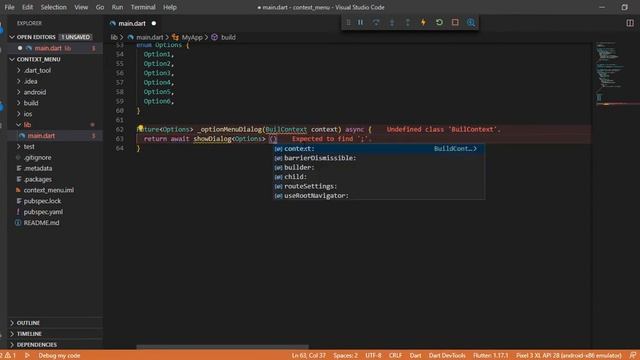
Task: Open Dart DevTools from status bar
Action: 447,356
